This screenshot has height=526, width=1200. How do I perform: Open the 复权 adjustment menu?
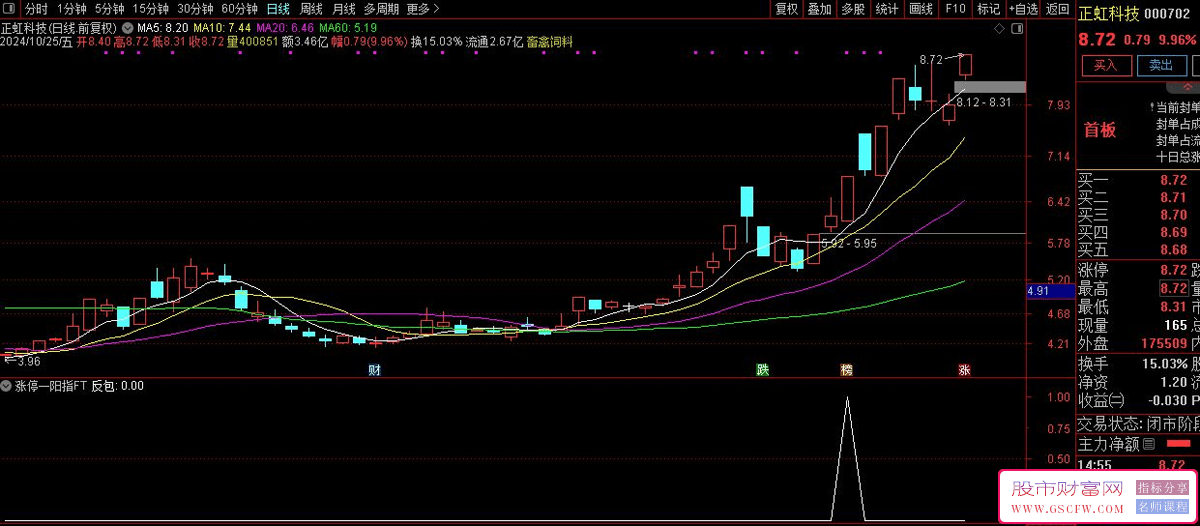coord(787,9)
